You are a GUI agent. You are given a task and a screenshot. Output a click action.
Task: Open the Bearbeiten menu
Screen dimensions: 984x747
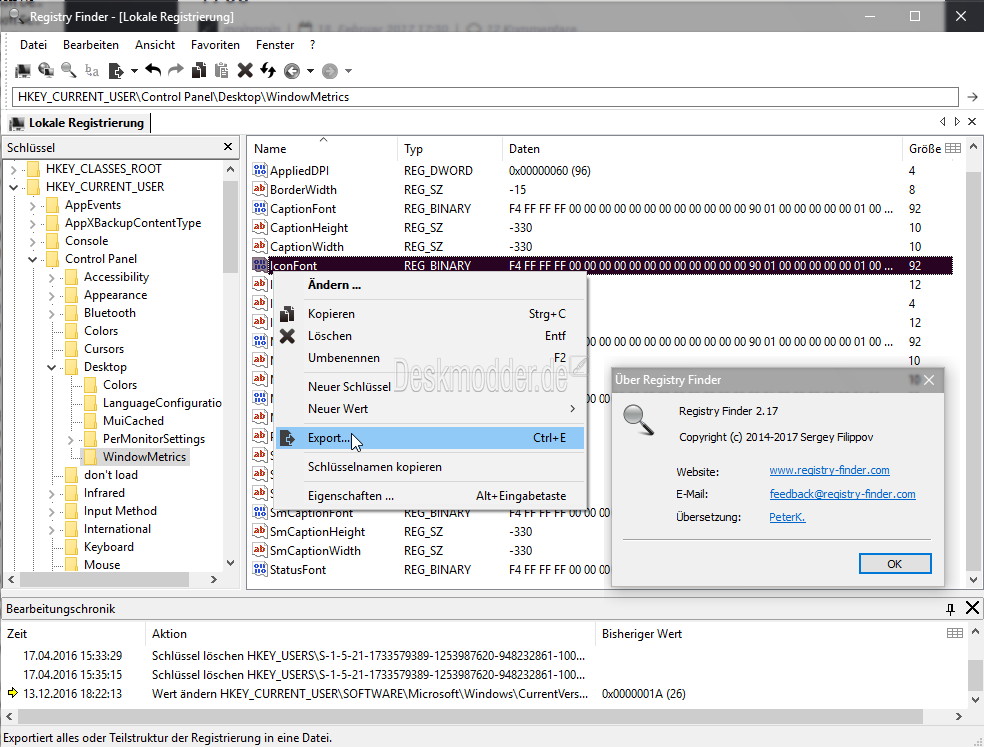(90, 45)
